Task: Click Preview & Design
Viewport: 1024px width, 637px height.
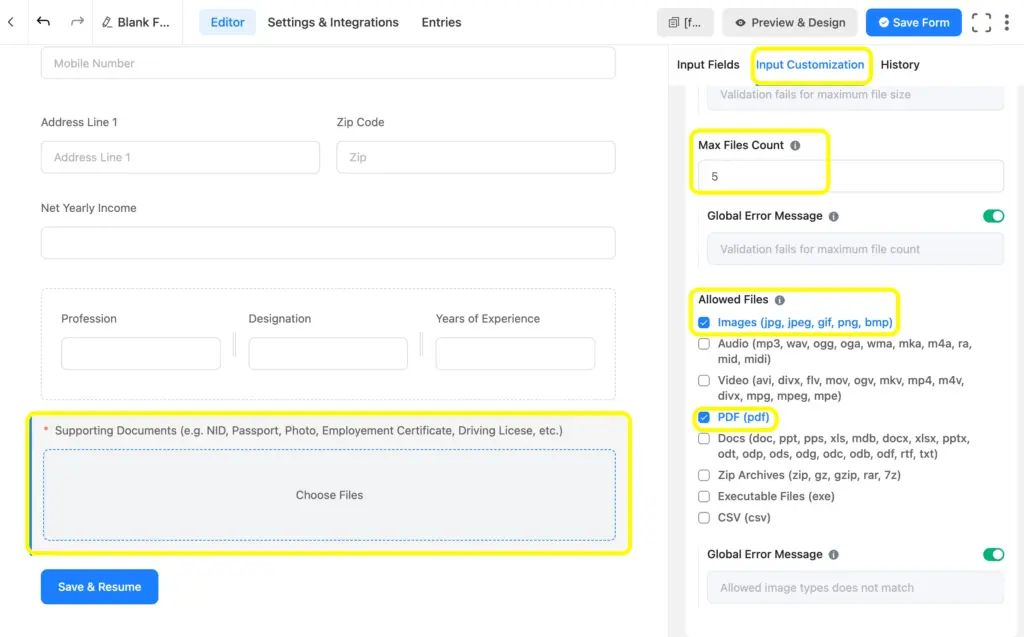Action: [x=789, y=21]
